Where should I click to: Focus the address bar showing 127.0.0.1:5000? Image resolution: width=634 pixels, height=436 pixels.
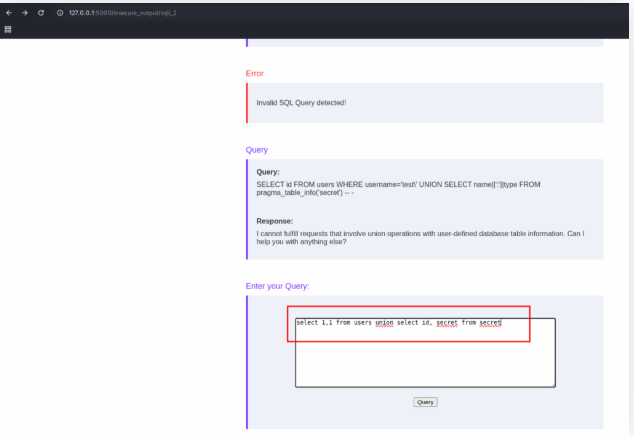120,12
